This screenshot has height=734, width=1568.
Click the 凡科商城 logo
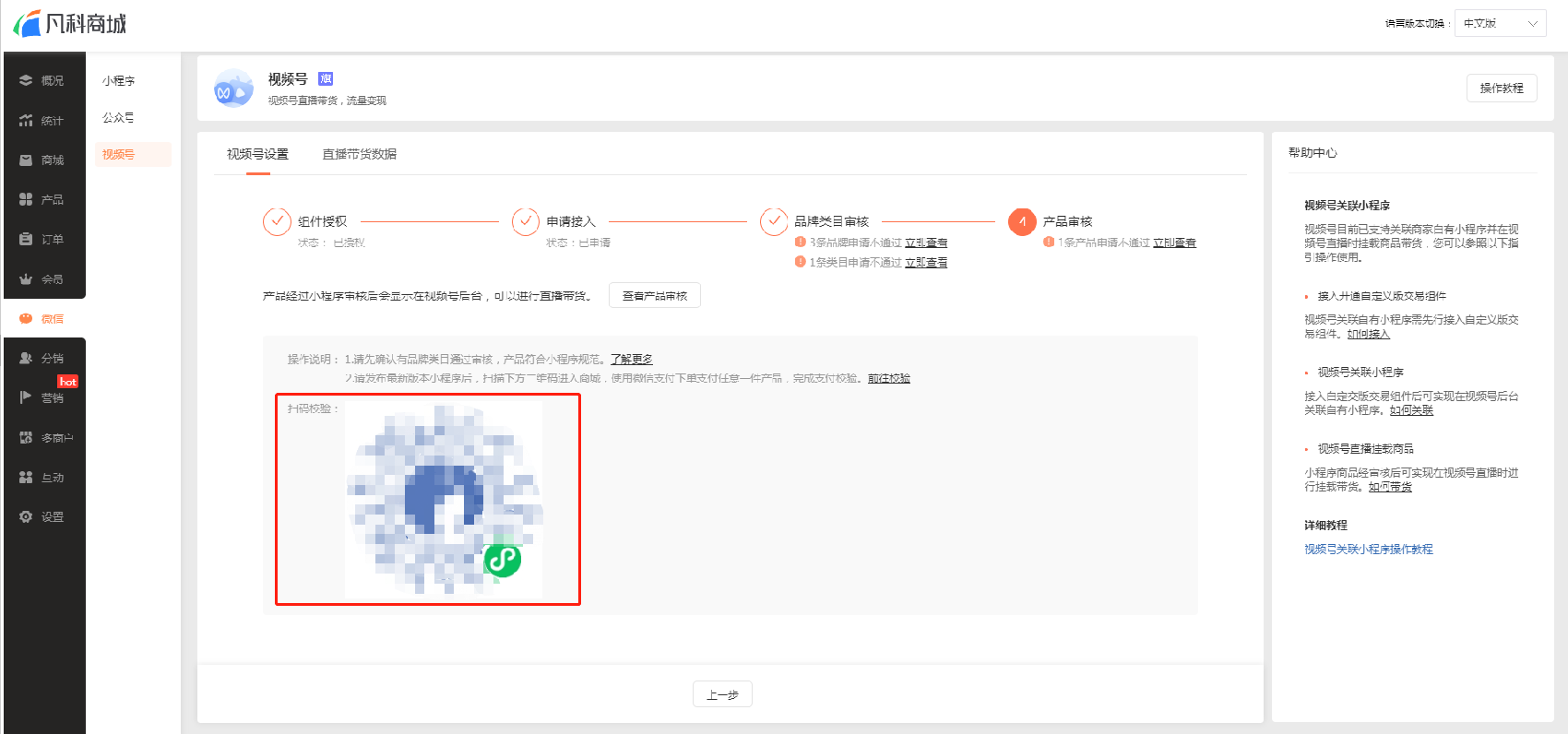point(70,23)
